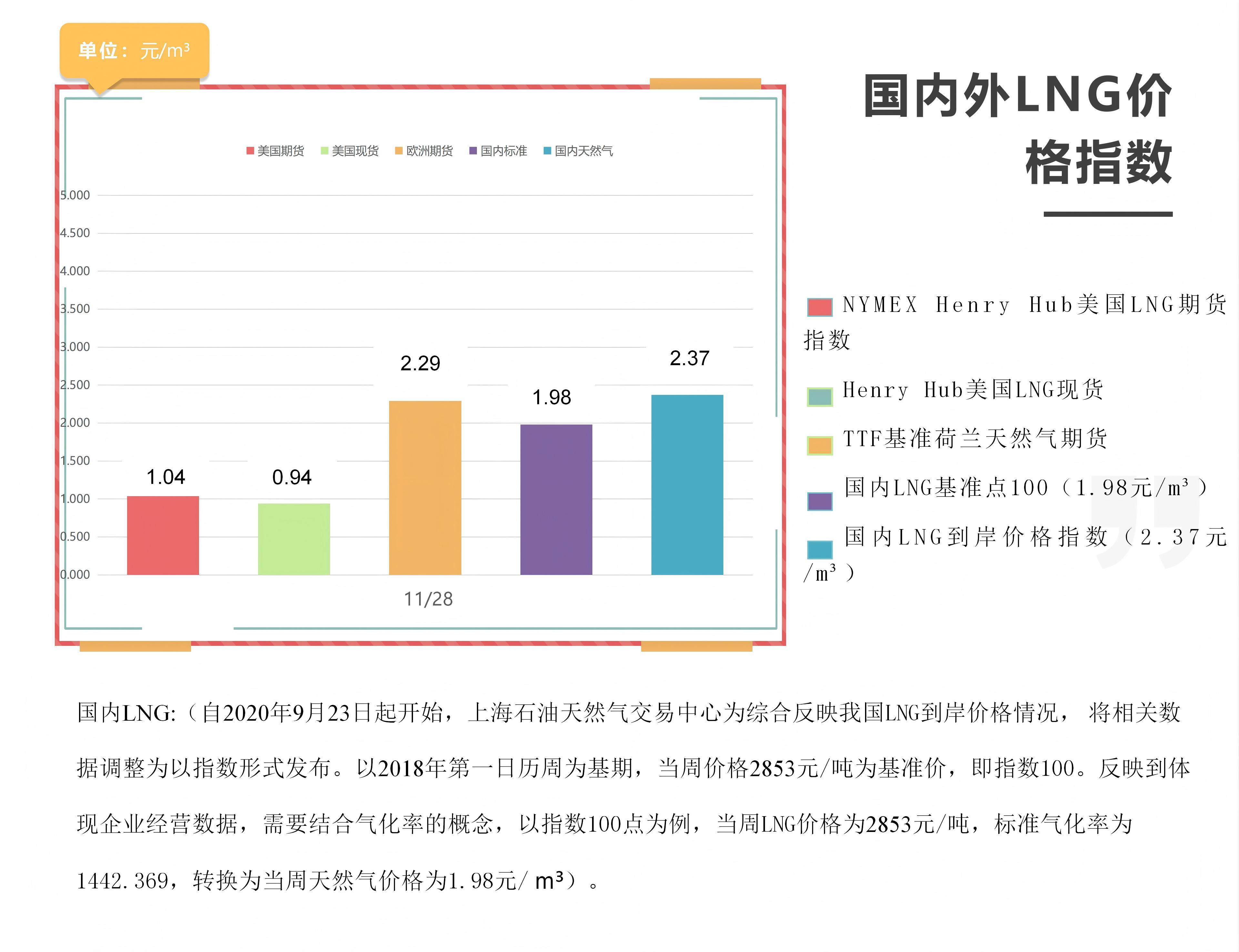Click the 单位：元/m³ unit callout
The height and width of the screenshot is (952, 1239).
coord(134,51)
